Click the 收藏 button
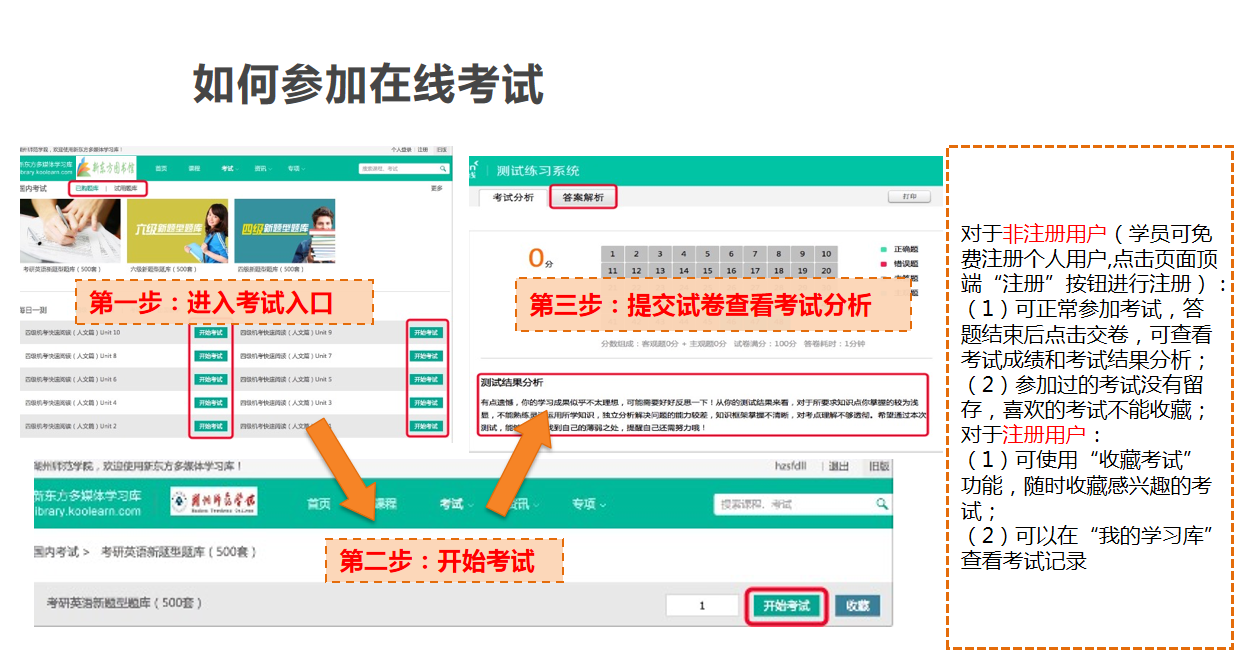The image size is (1246, 670). point(858,605)
